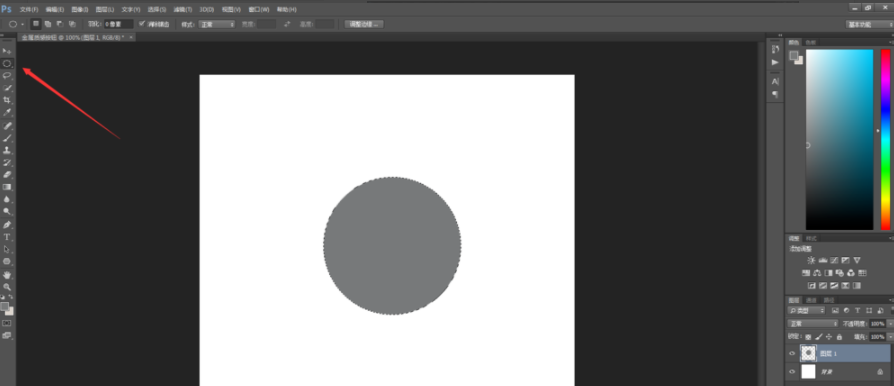Toggle the anti-alias checkbox
This screenshot has width=894, height=386.
coord(143,24)
